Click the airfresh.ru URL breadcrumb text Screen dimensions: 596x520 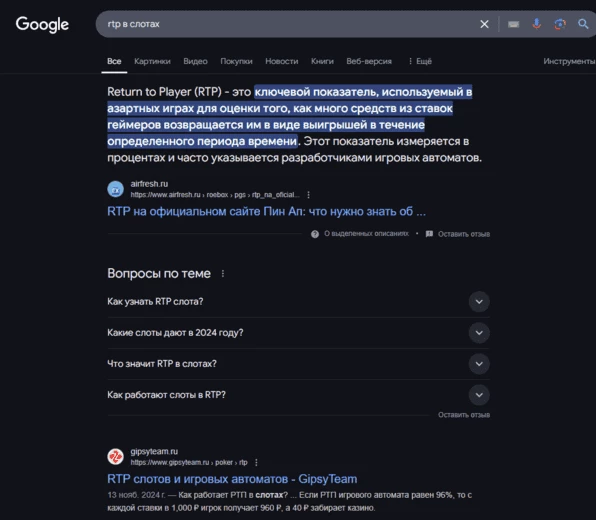click(215, 195)
